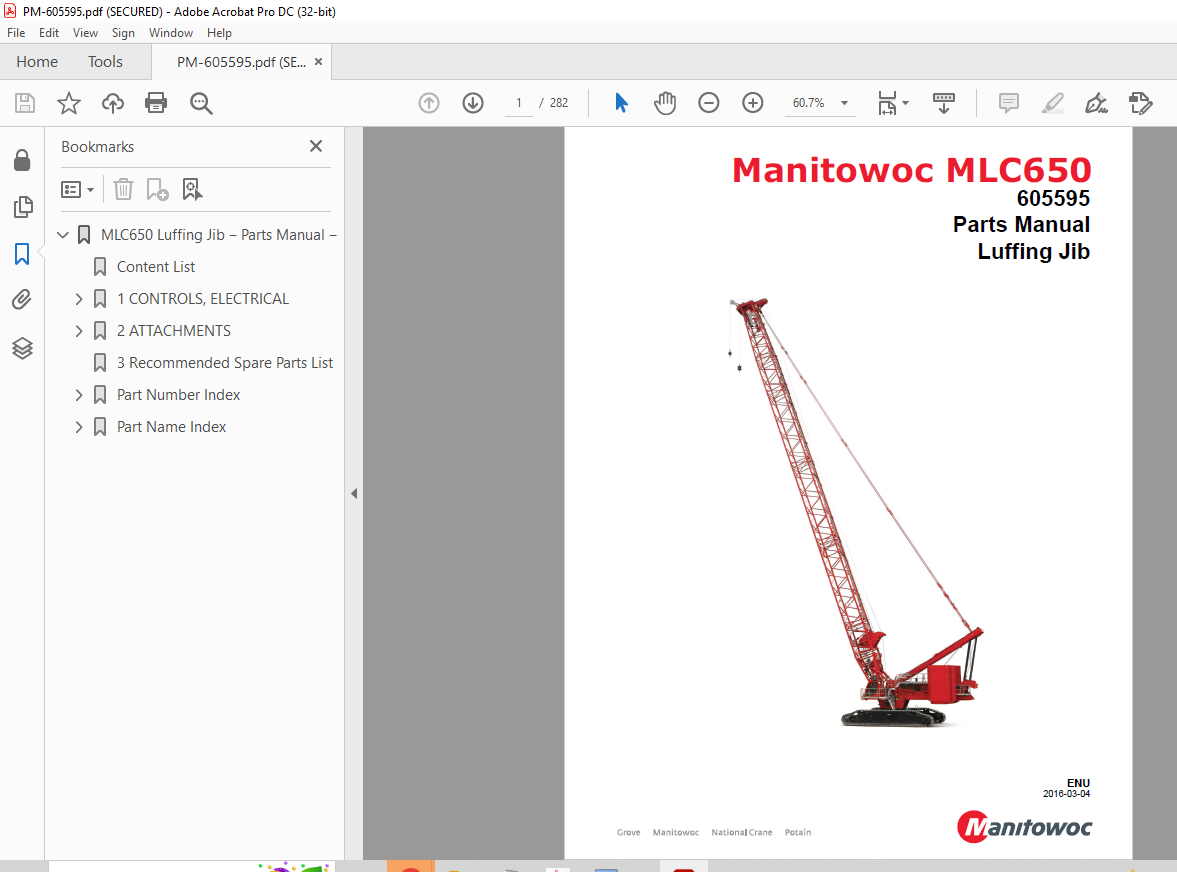Click the Save file icon
This screenshot has width=1177, height=872.
[25, 103]
